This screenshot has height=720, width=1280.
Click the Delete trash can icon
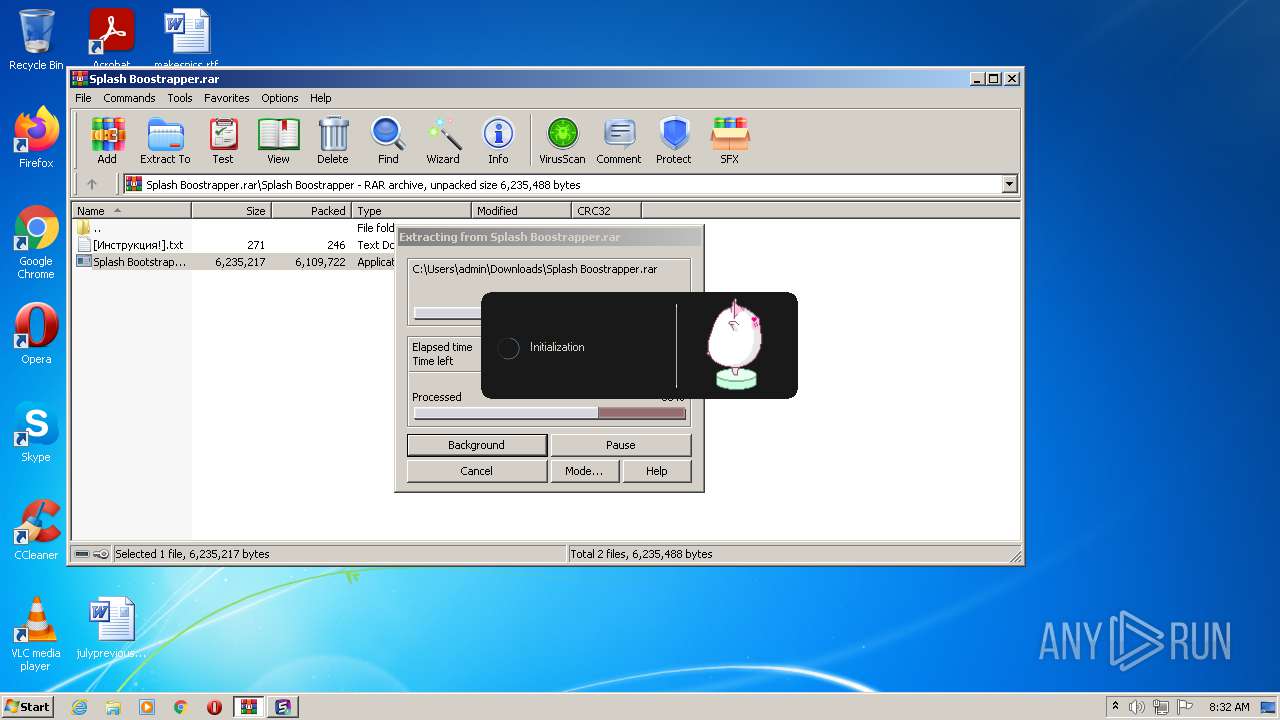pos(333,140)
